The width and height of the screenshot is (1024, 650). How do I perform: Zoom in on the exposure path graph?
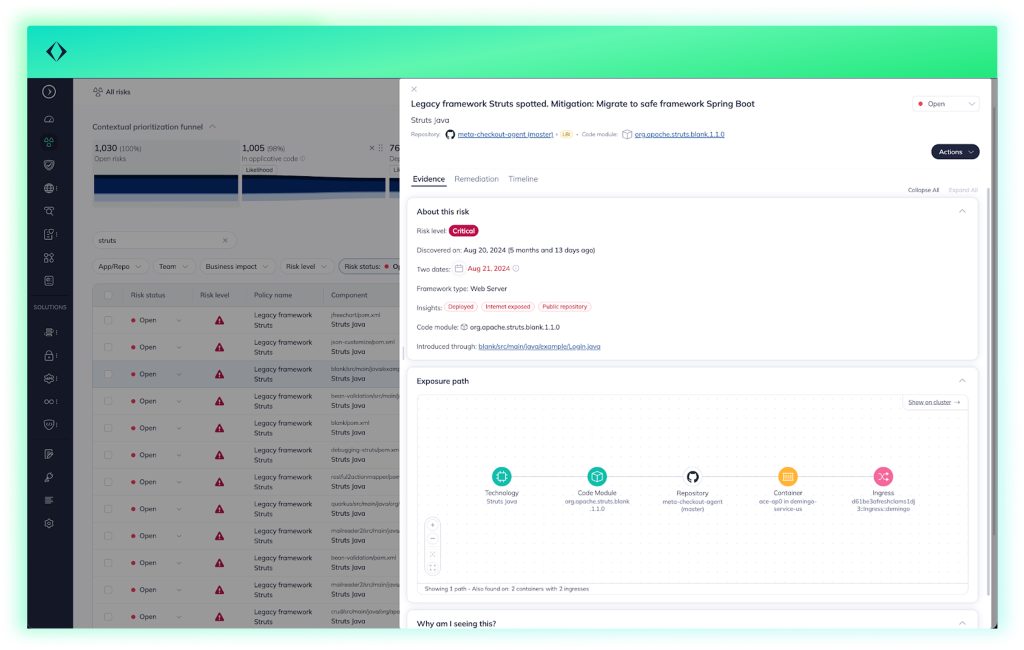(433, 525)
